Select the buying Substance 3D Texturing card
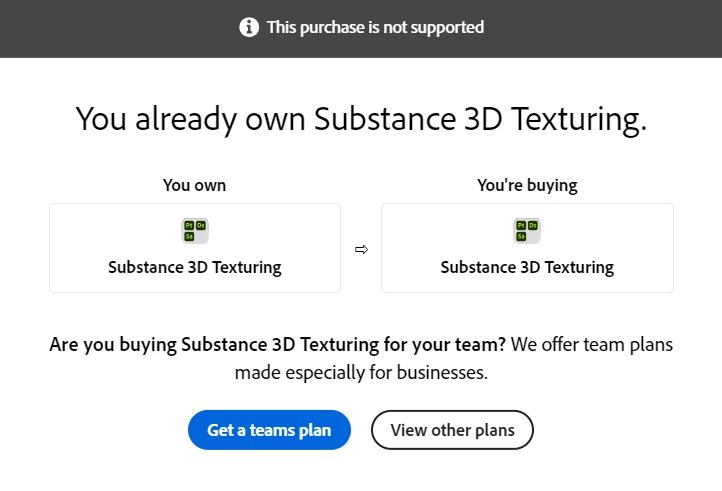This screenshot has height=491, width=722. click(527, 248)
